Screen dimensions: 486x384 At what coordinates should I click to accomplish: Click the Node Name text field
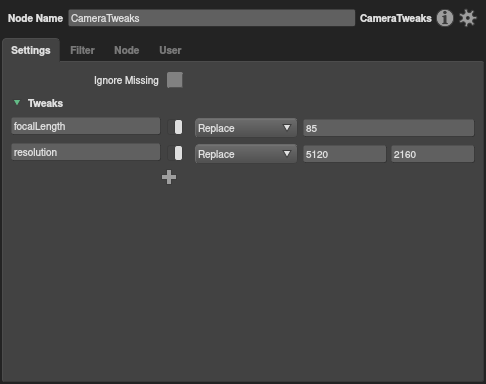coord(212,18)
